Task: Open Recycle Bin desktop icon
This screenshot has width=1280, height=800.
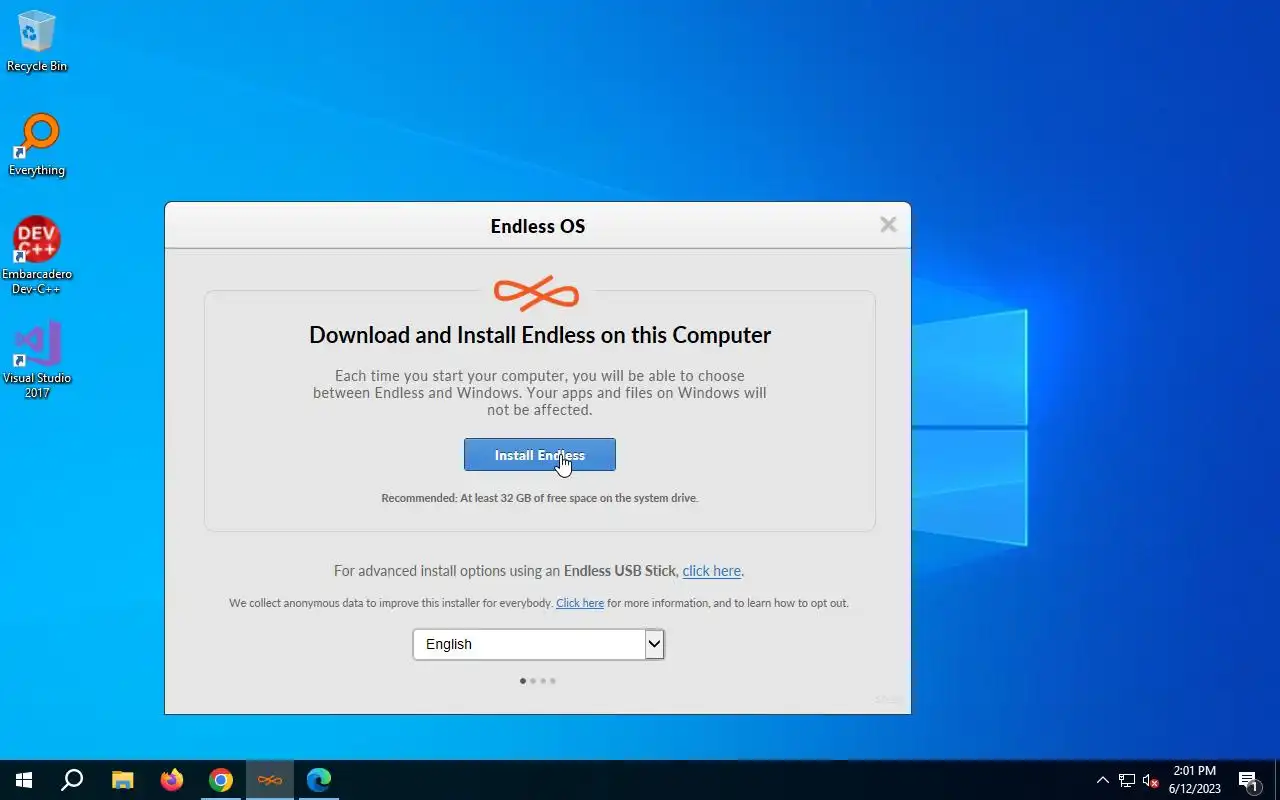Action: [x=37, y=42]
